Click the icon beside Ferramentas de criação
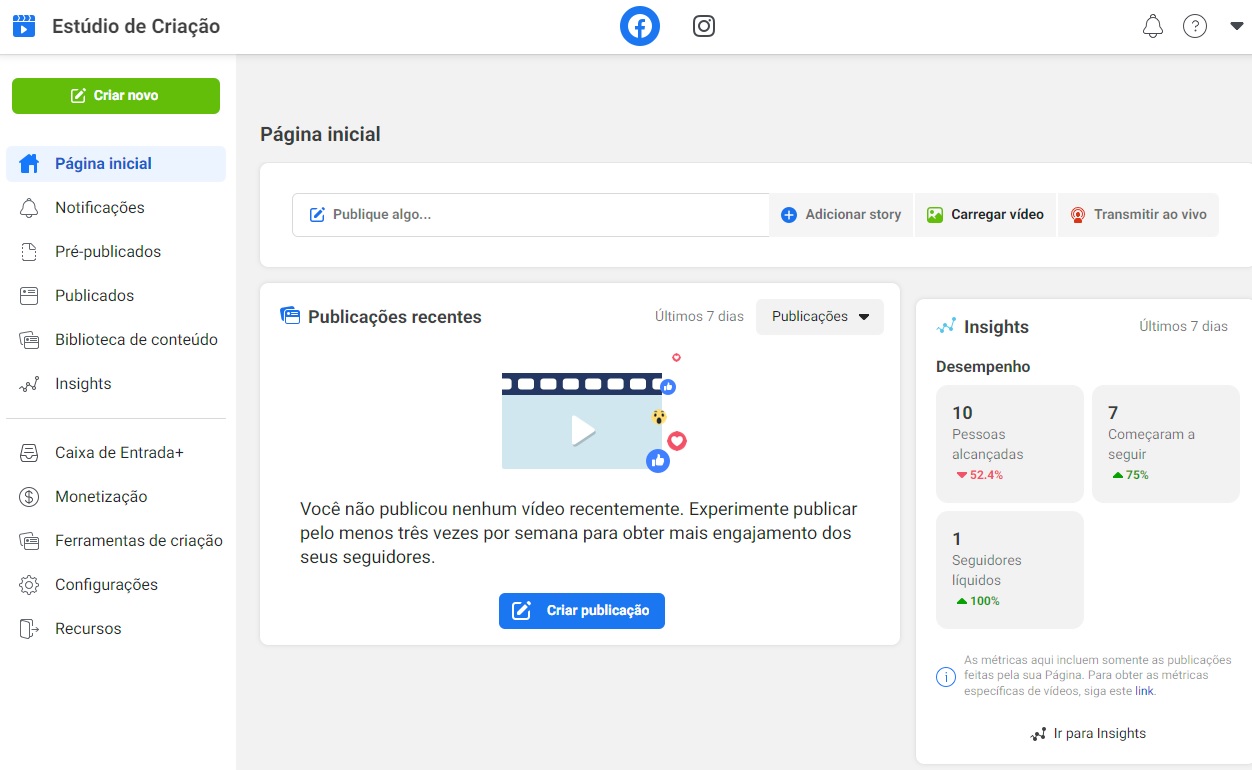The height and width of the screenshot is (770, 1252). [29, 541]
